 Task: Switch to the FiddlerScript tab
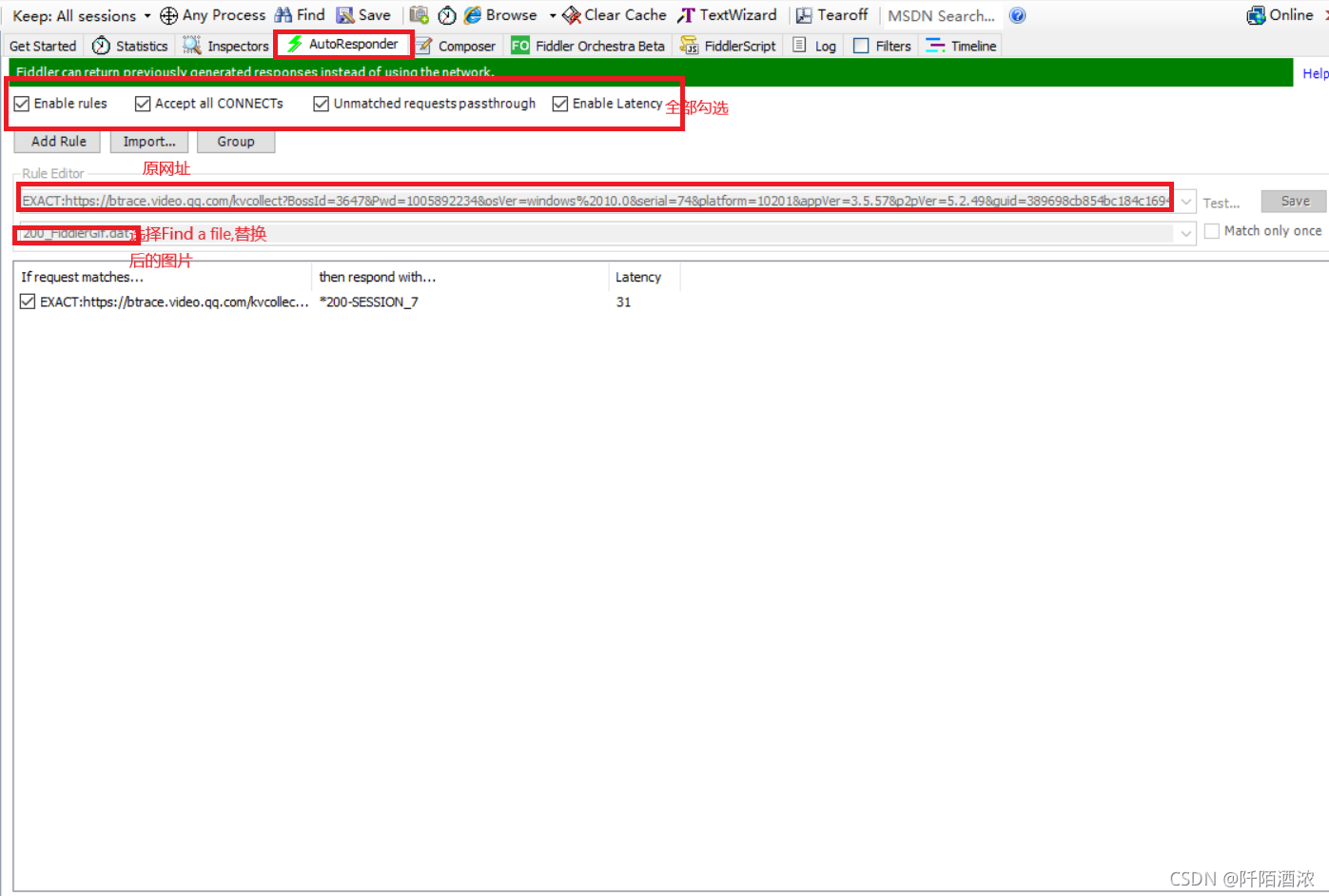coord(728,46)
